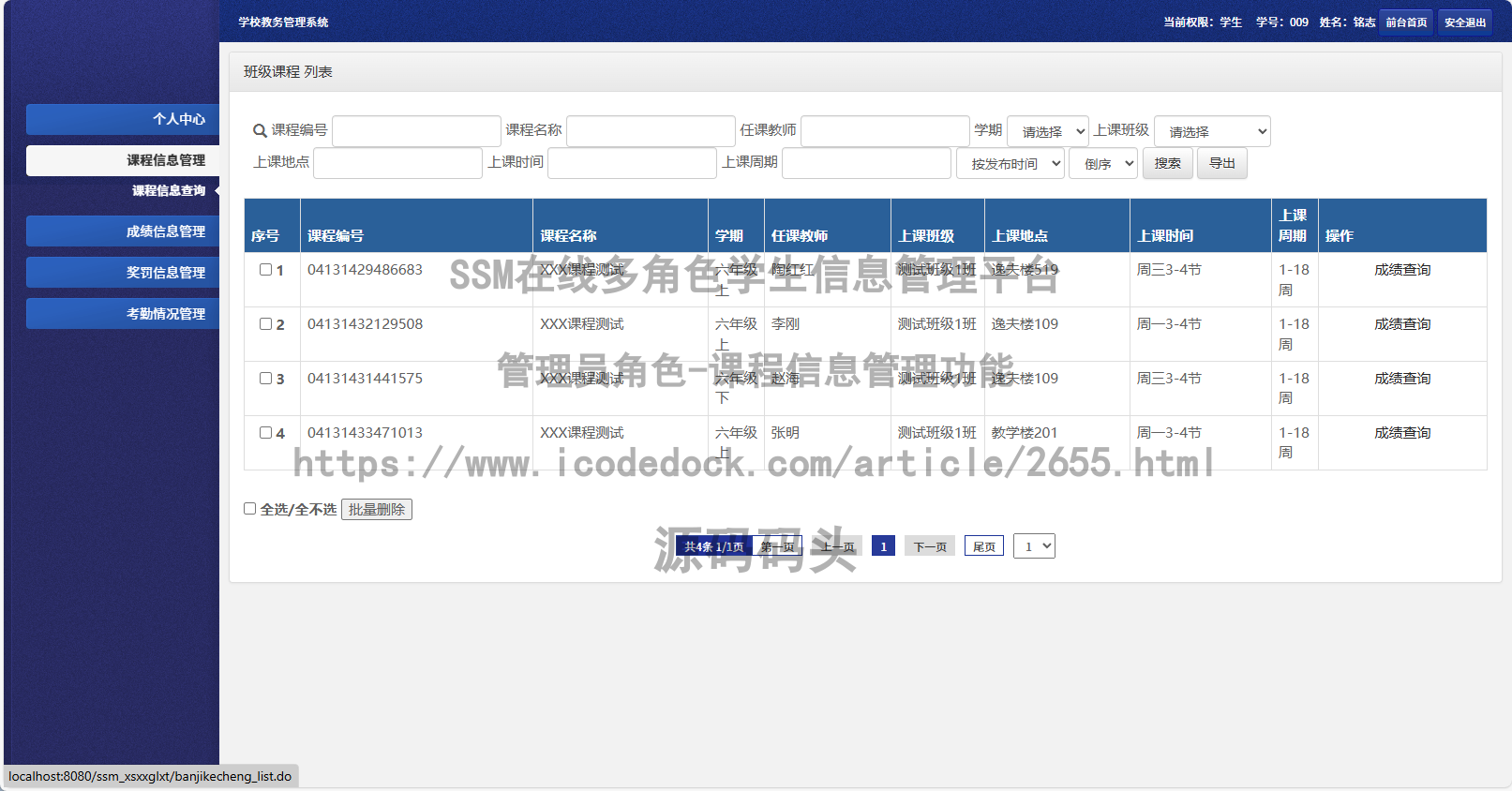Go to 尾页 in pagination

tap(984, 546)
